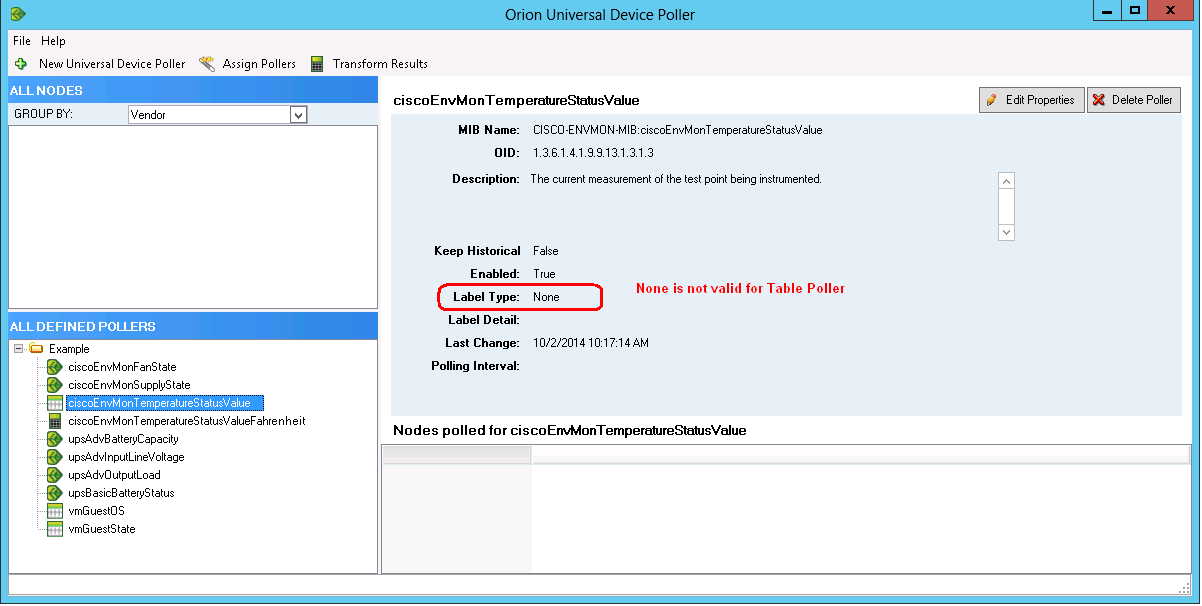Screen dimensions: 1202x606
Task: Choose Transform Results in toolbar
Action: coord(380,64)
